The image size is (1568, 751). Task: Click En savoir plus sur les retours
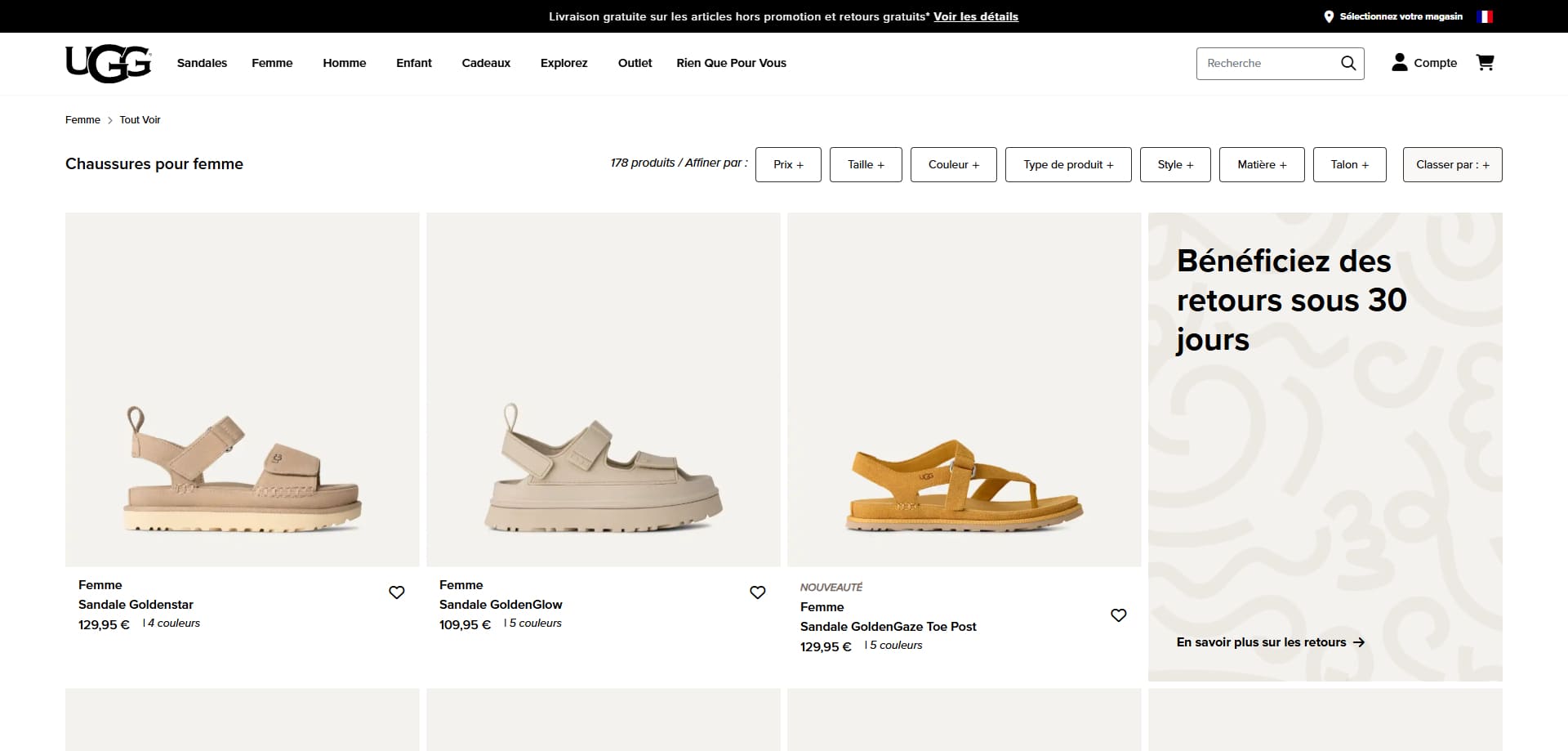point(1270,642)
